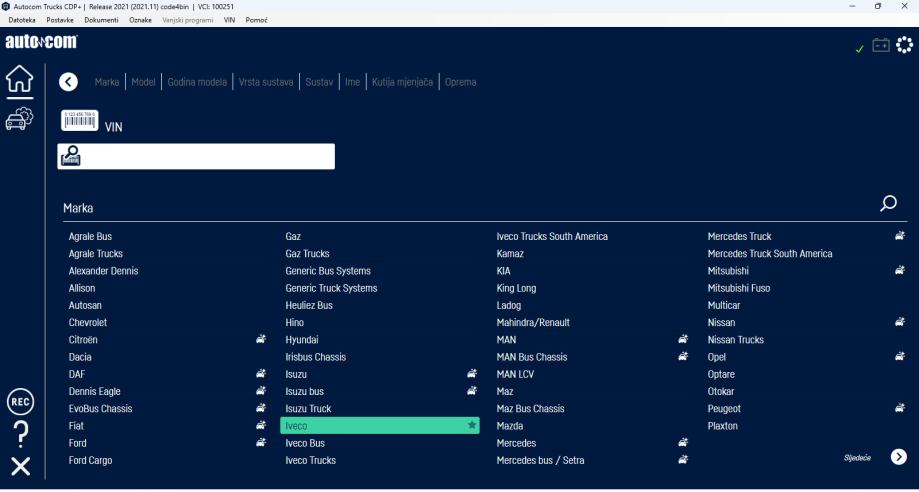Select MAN LCV brand
The width and height of the screenshot is (919, 492).
point(515,374)
